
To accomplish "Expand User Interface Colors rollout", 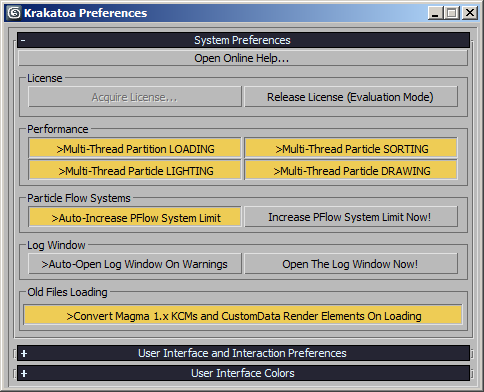I will pyautogui.click(x=243, y=373).
